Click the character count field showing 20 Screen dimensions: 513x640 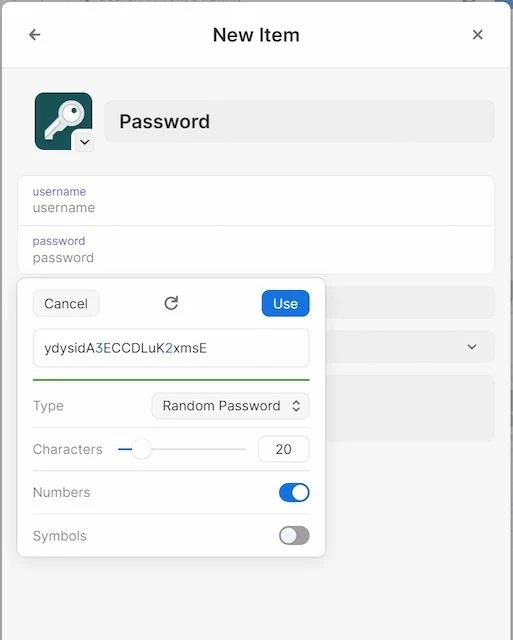(284, 449)
